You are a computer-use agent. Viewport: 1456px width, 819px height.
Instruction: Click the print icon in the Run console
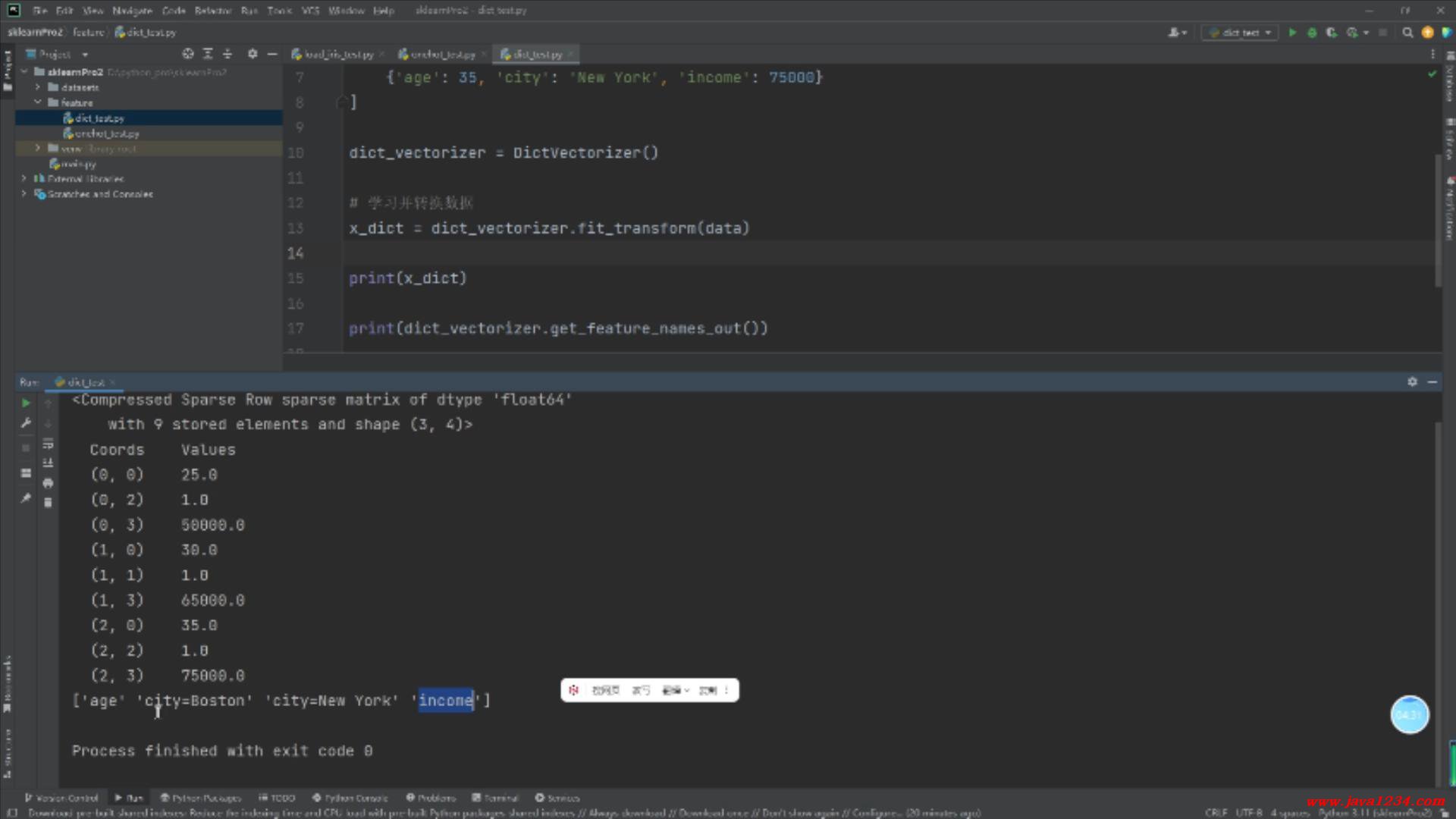click(48, 483)
